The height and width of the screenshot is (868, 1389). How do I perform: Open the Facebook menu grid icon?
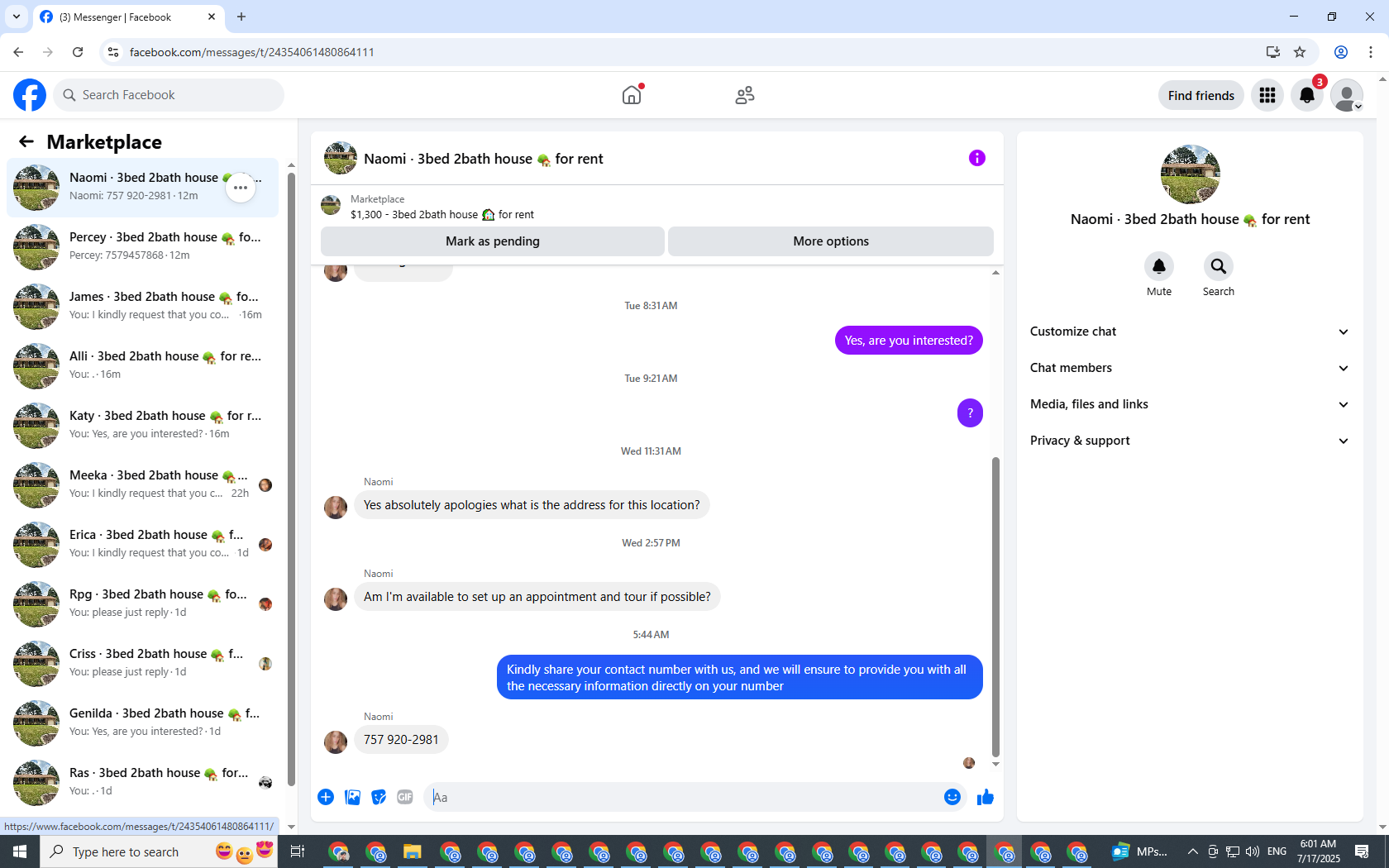(x=1267, y=95)
